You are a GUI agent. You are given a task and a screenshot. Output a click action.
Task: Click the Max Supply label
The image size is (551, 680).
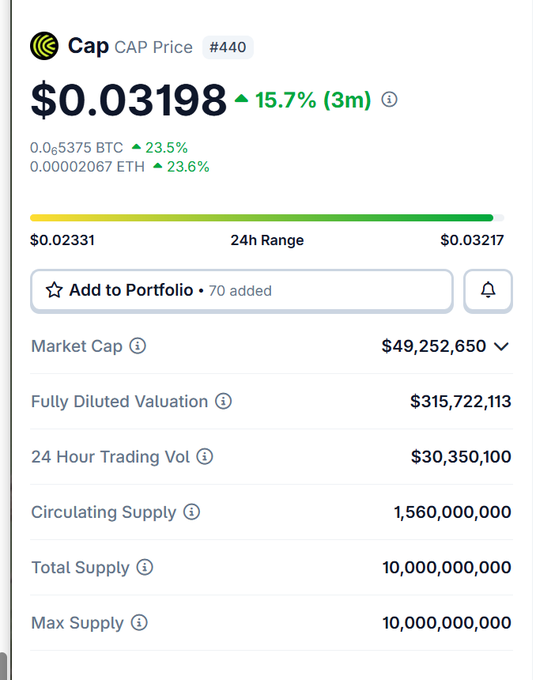[x=78, y=623]
